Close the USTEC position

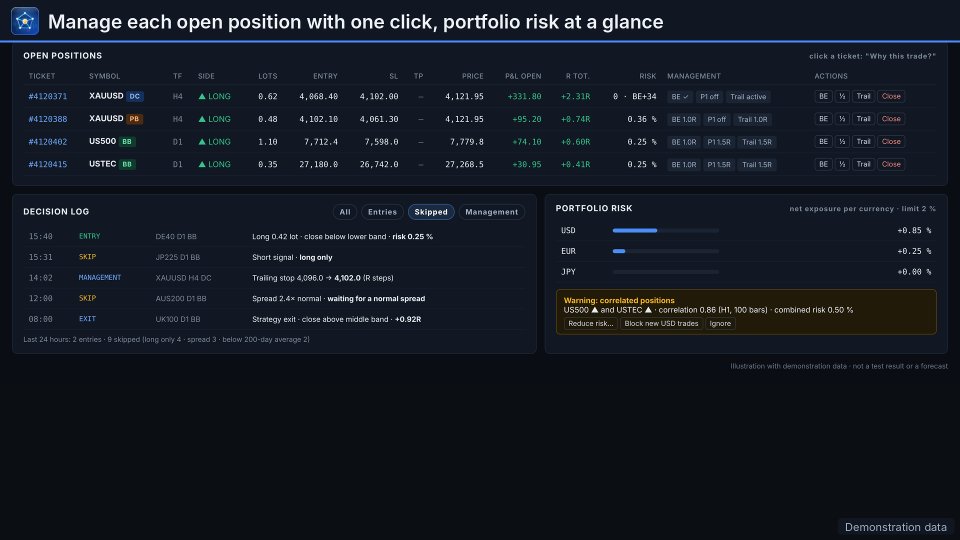[x=891, y=164]
